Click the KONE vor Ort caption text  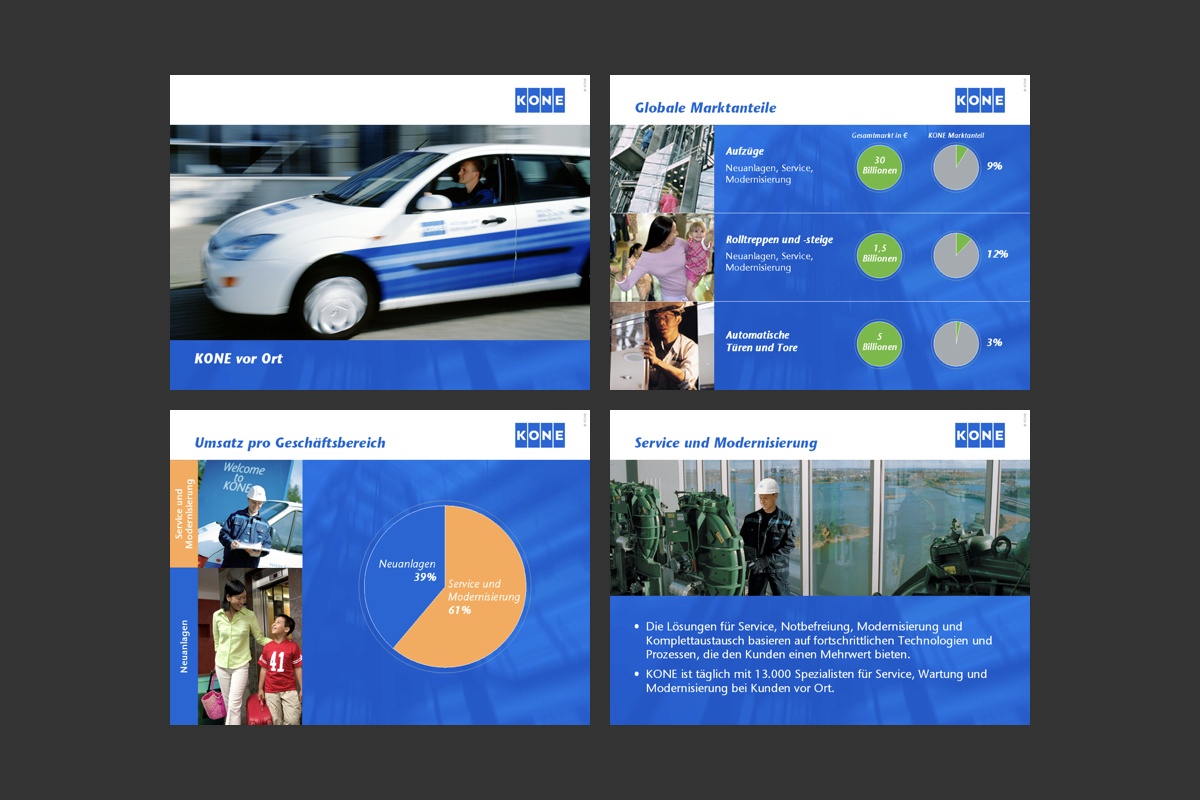[x=238, y=358]
